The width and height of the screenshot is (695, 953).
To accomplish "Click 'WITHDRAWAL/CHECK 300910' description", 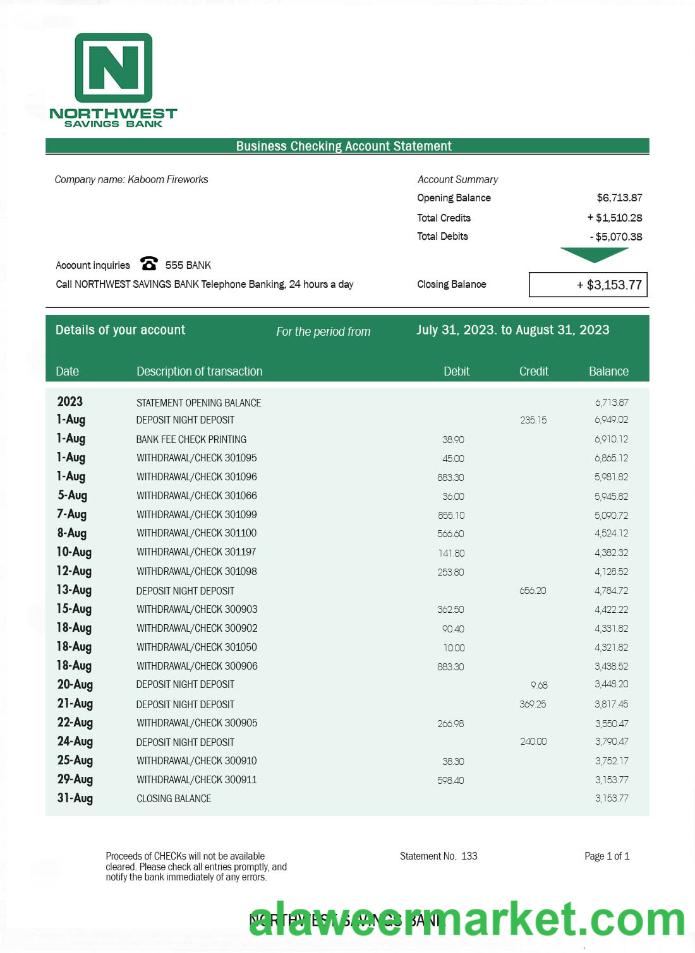I will [197, 760].
